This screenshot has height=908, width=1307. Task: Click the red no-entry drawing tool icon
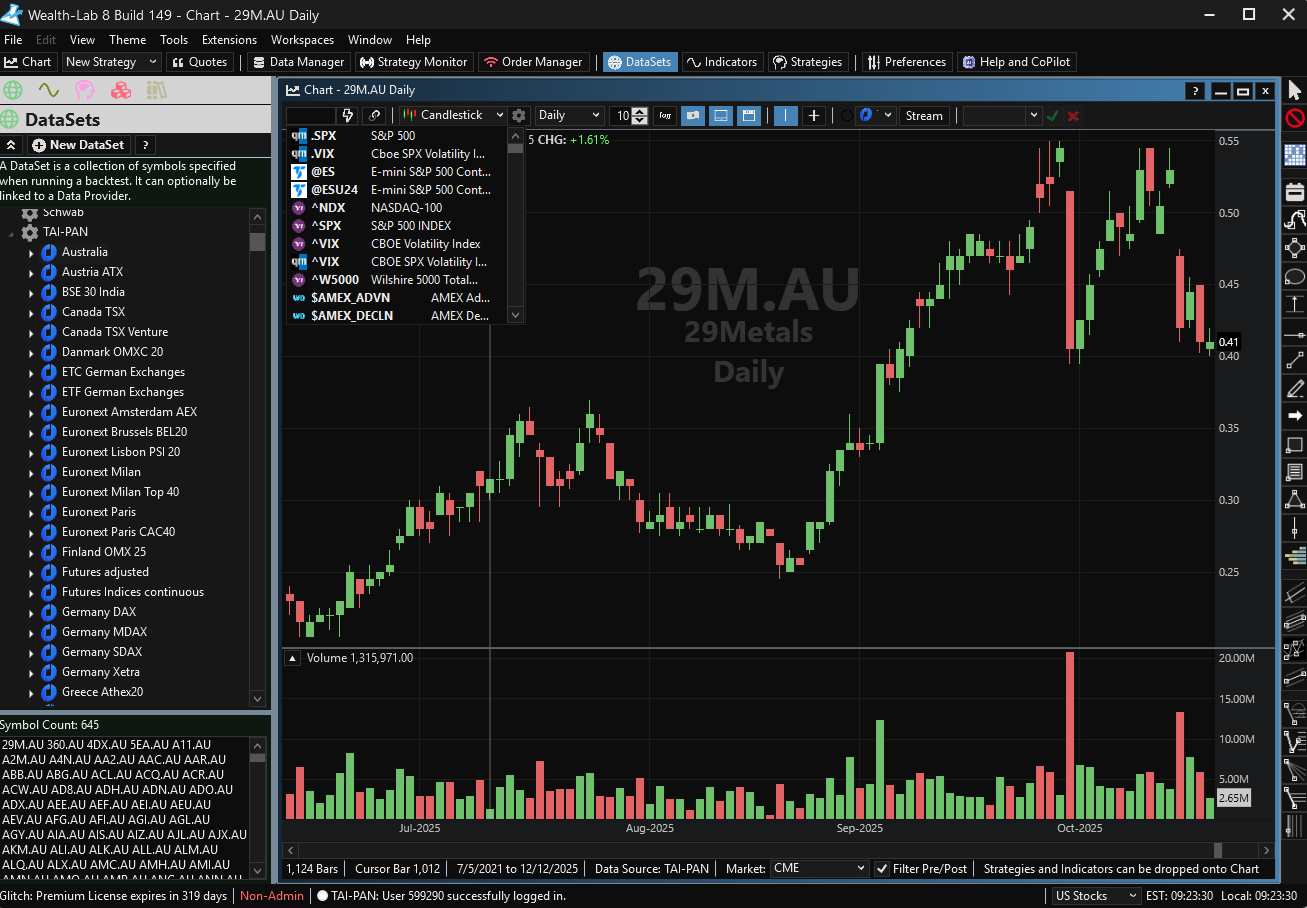click(x=1294, y=119)
